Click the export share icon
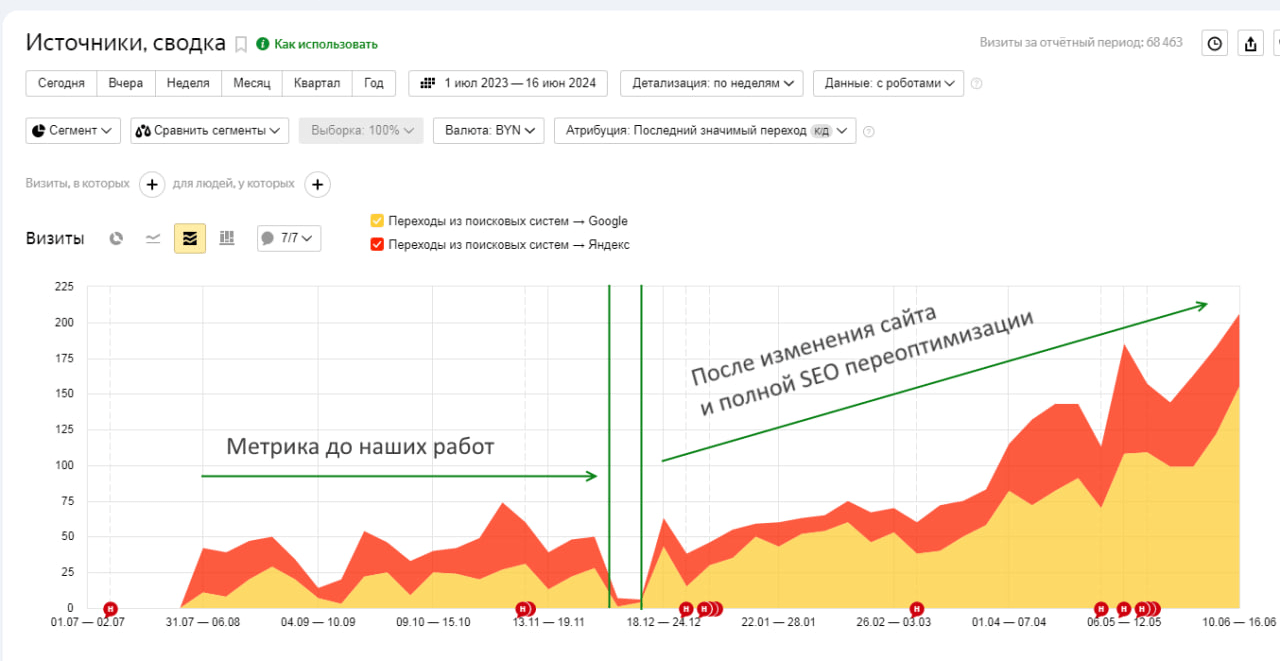 coord(1251,43)
